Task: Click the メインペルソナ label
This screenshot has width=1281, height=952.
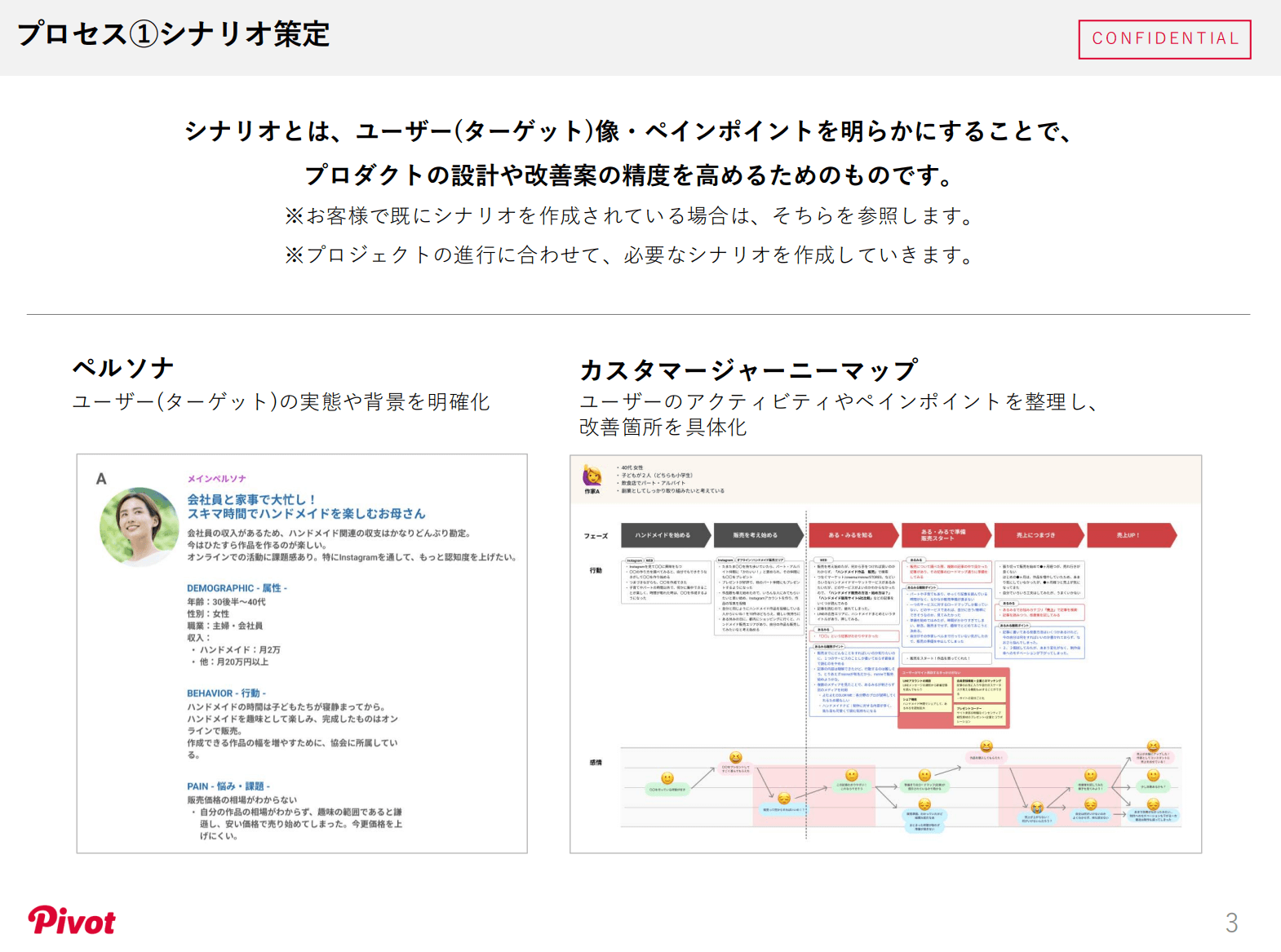Action: tap(216, 479)
